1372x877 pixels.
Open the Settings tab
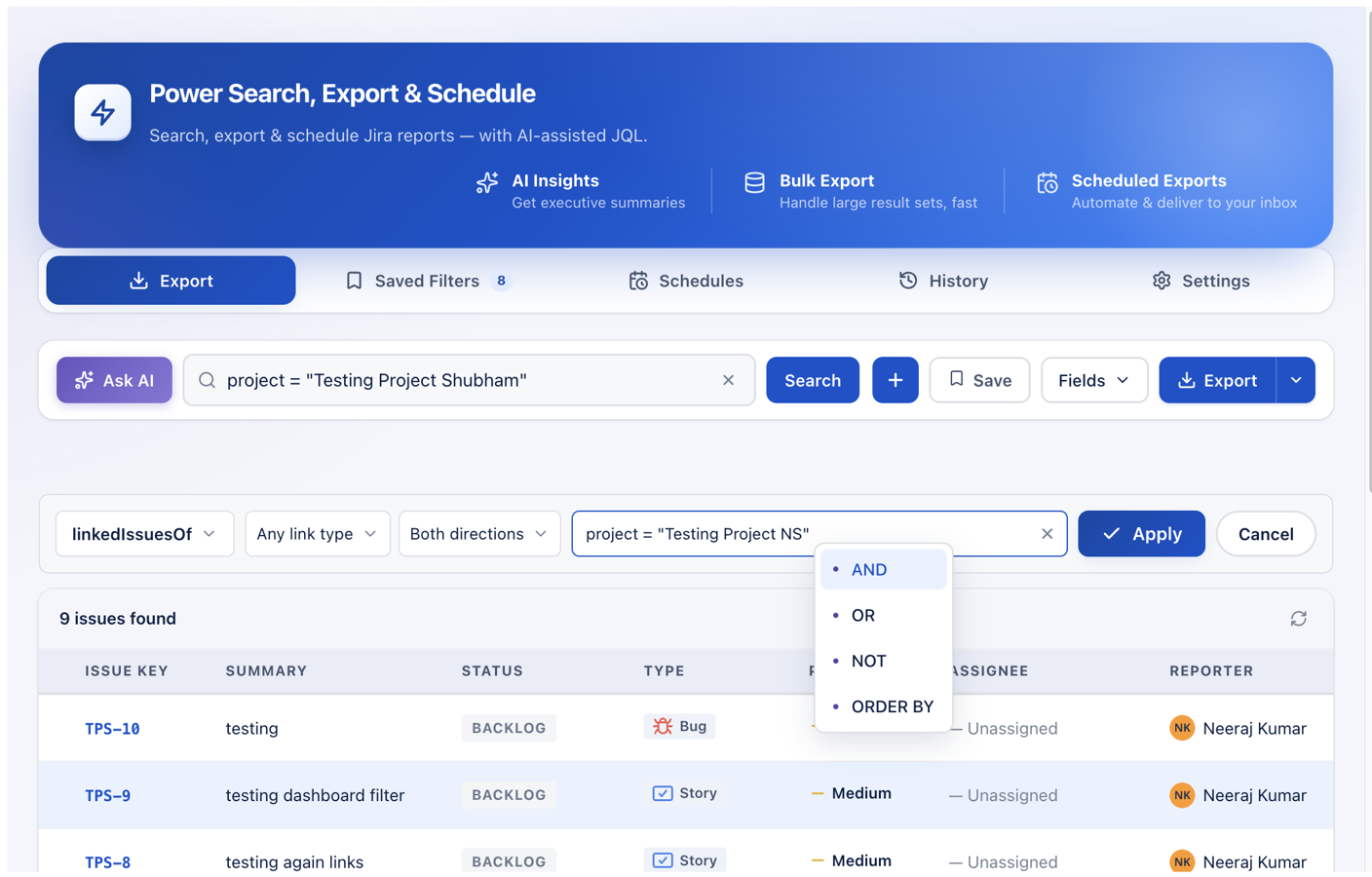[x=1200, y=281]
